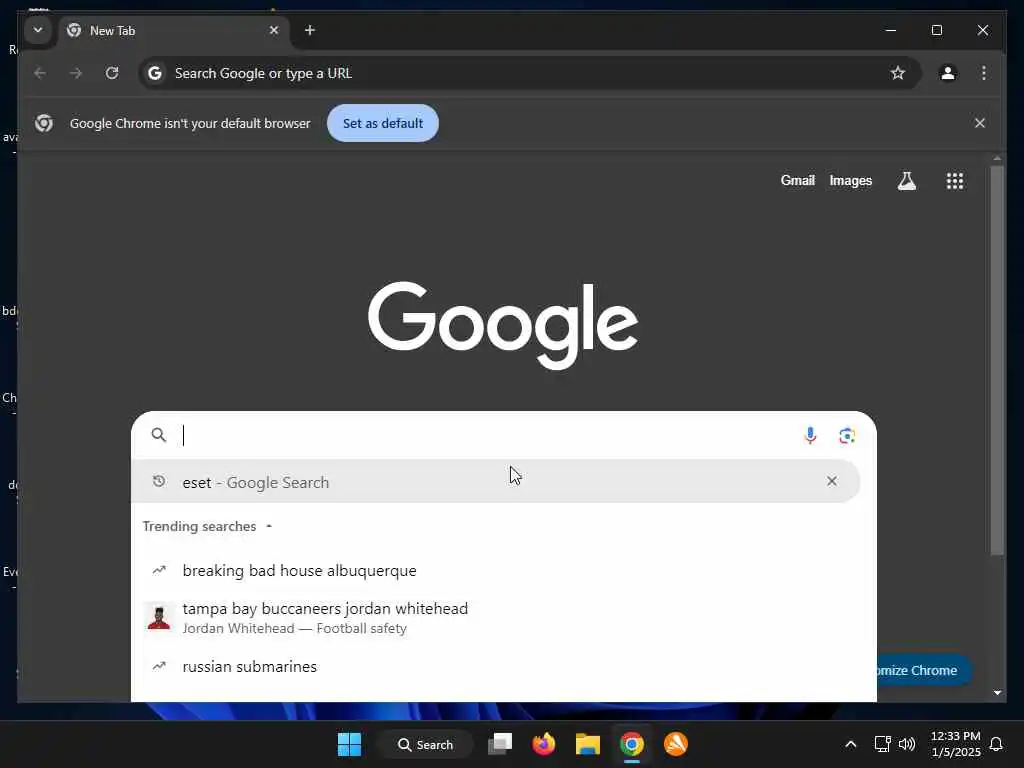Screen dimensions: 1024x768
Task: Open the Images link
Action: (x=850, y=180)
